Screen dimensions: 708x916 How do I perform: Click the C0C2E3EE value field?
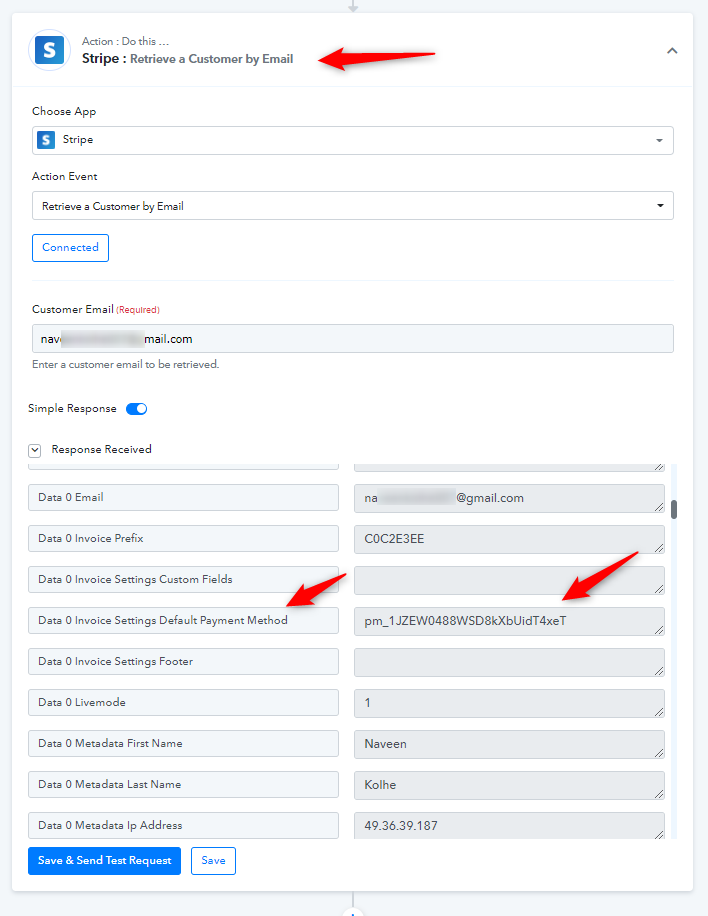click(509, 539)
